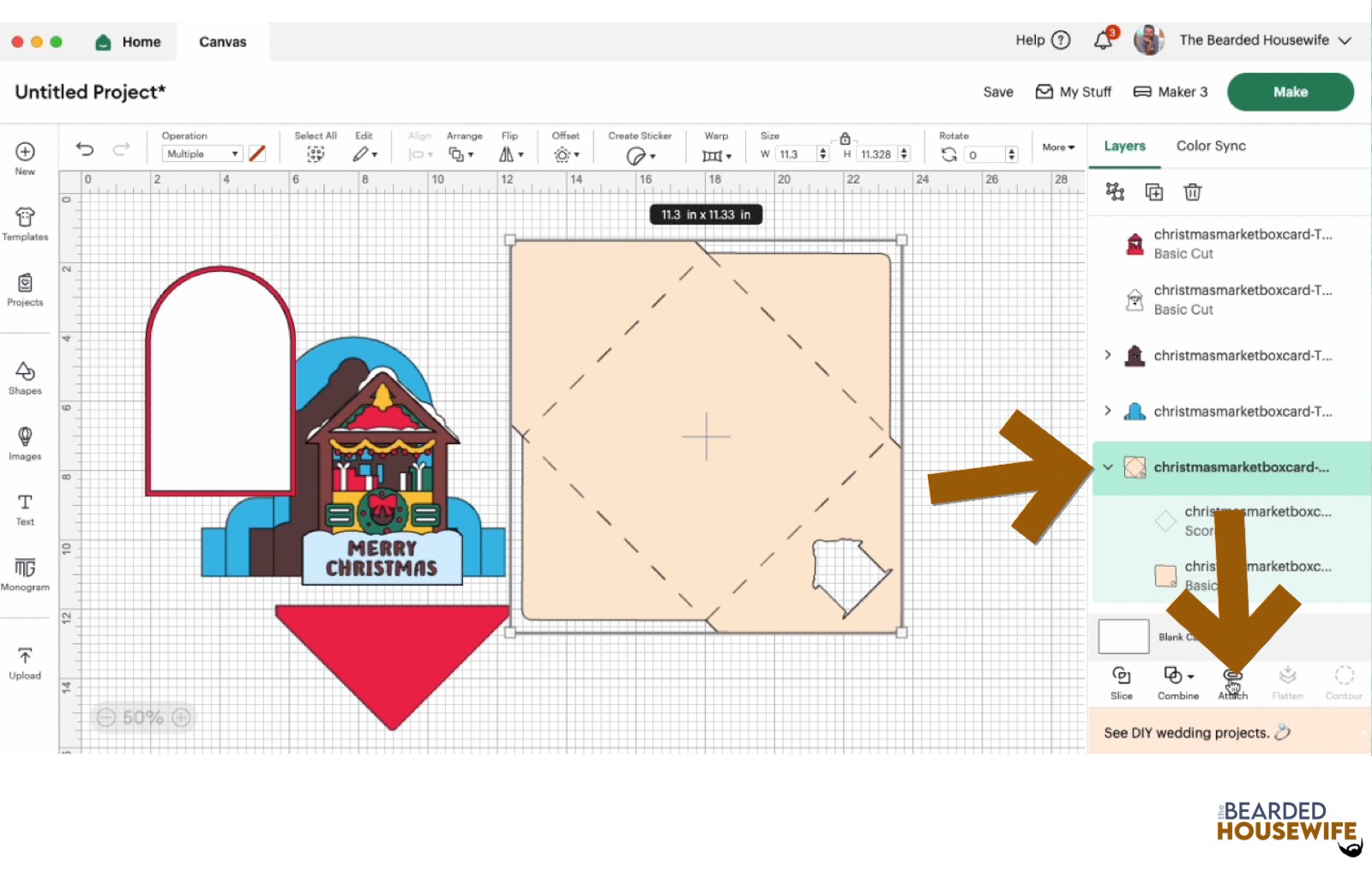The width and height of the screenshot is (1372, 872).
Task: Click the width stepper arrows
Action: (x=823, y=154)
